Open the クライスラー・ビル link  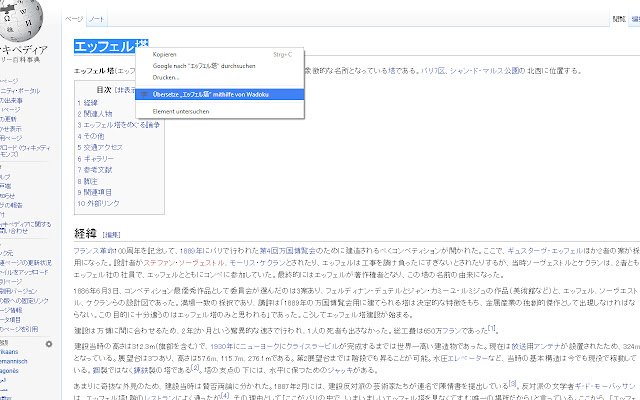click(x=313, y=346)
